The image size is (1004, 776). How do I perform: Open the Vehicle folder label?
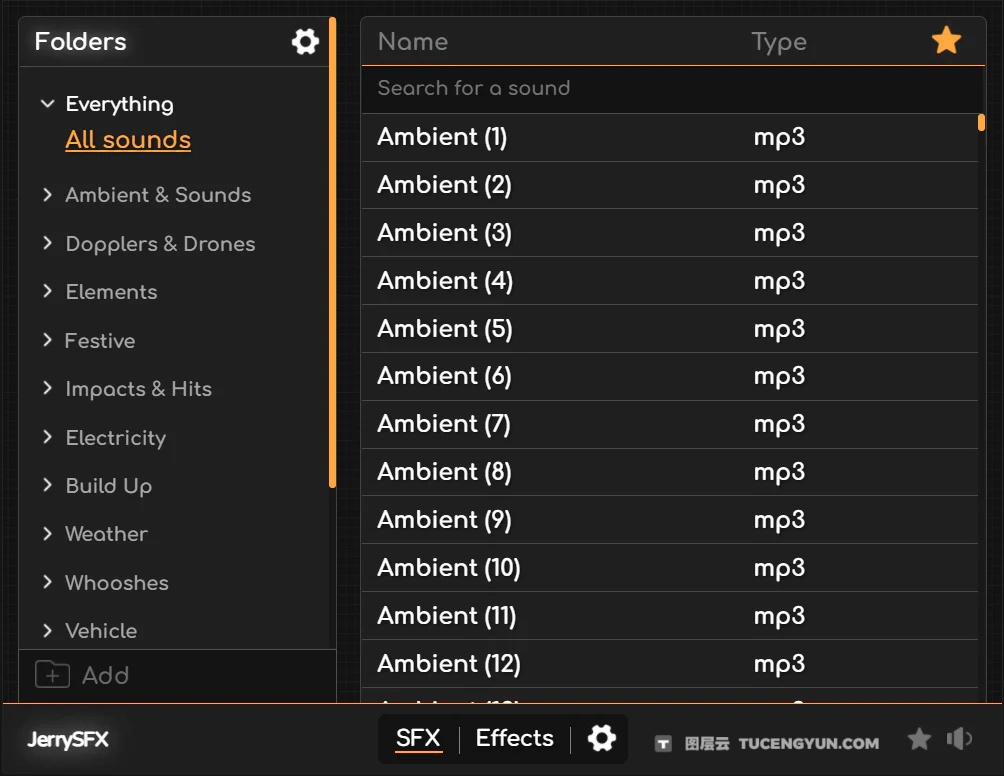101,631
